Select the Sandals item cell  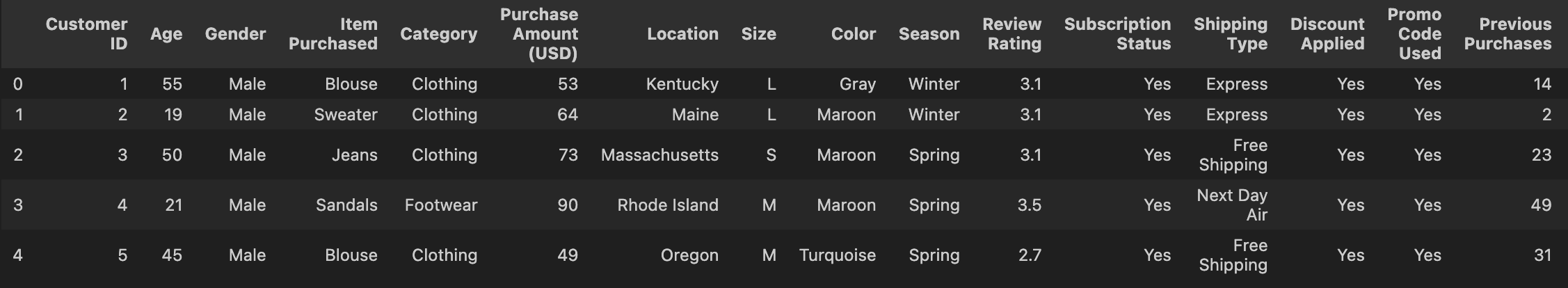(346, 205)
